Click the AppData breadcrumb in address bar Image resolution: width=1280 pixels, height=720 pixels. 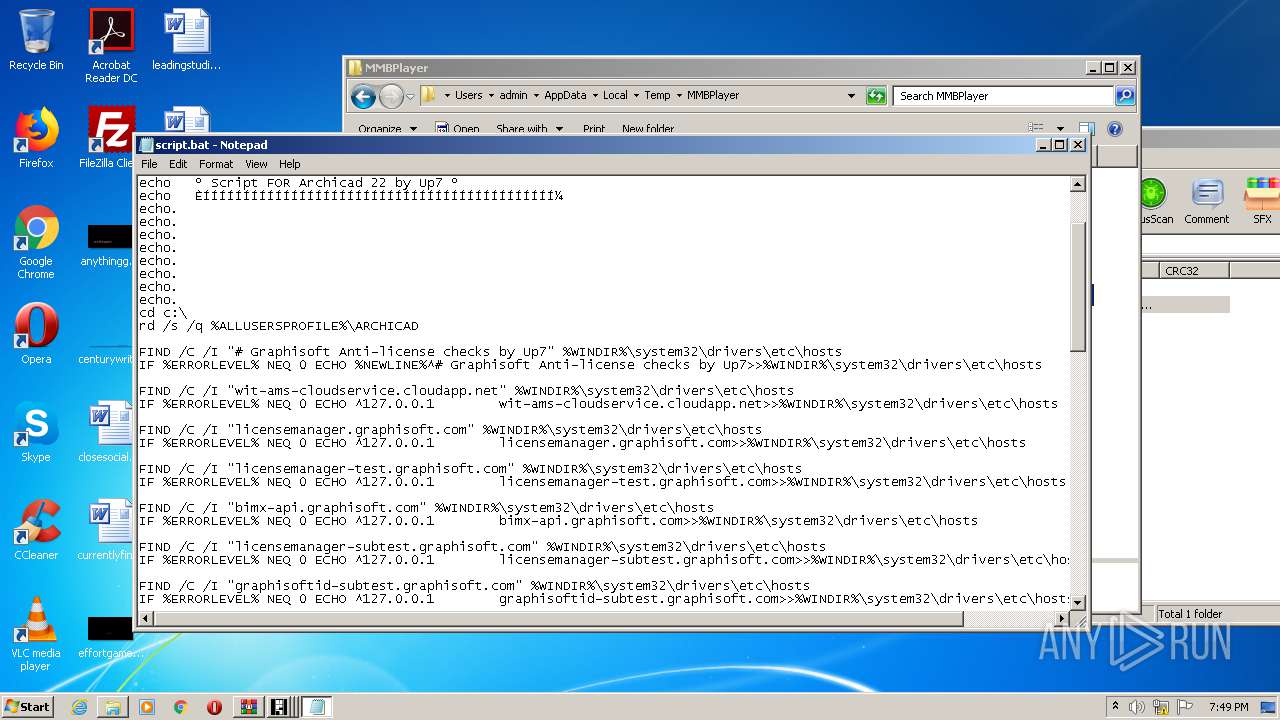tap(565, 95)
